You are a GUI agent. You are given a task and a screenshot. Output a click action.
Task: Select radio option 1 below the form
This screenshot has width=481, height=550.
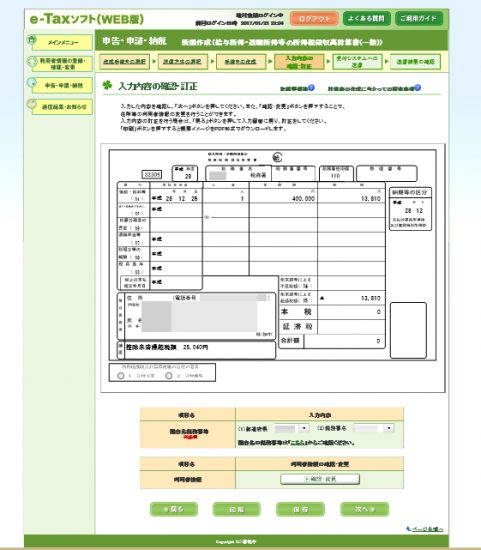pos(121,375)
